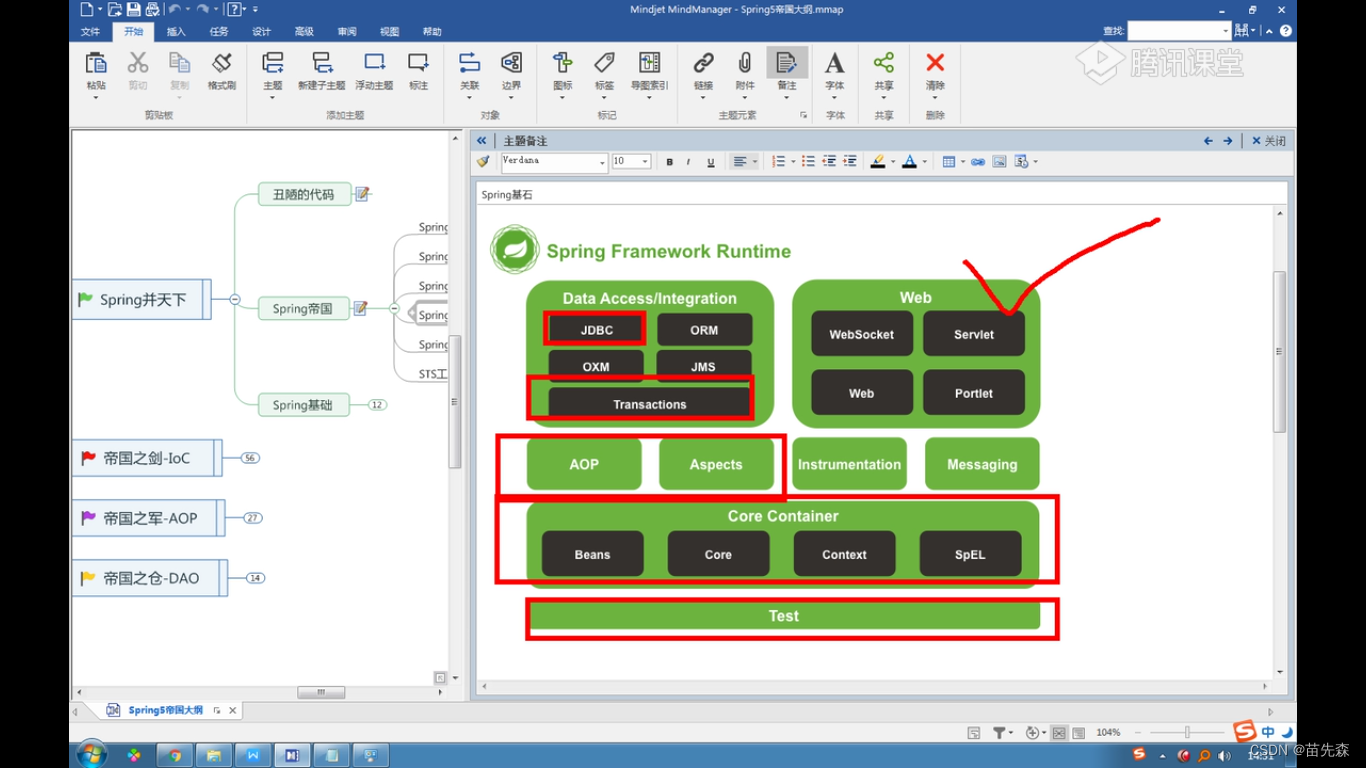This screenshot has height=768, width=1366.
Task: Go to the previous topic note arrow
Action: pos(1208,141)
